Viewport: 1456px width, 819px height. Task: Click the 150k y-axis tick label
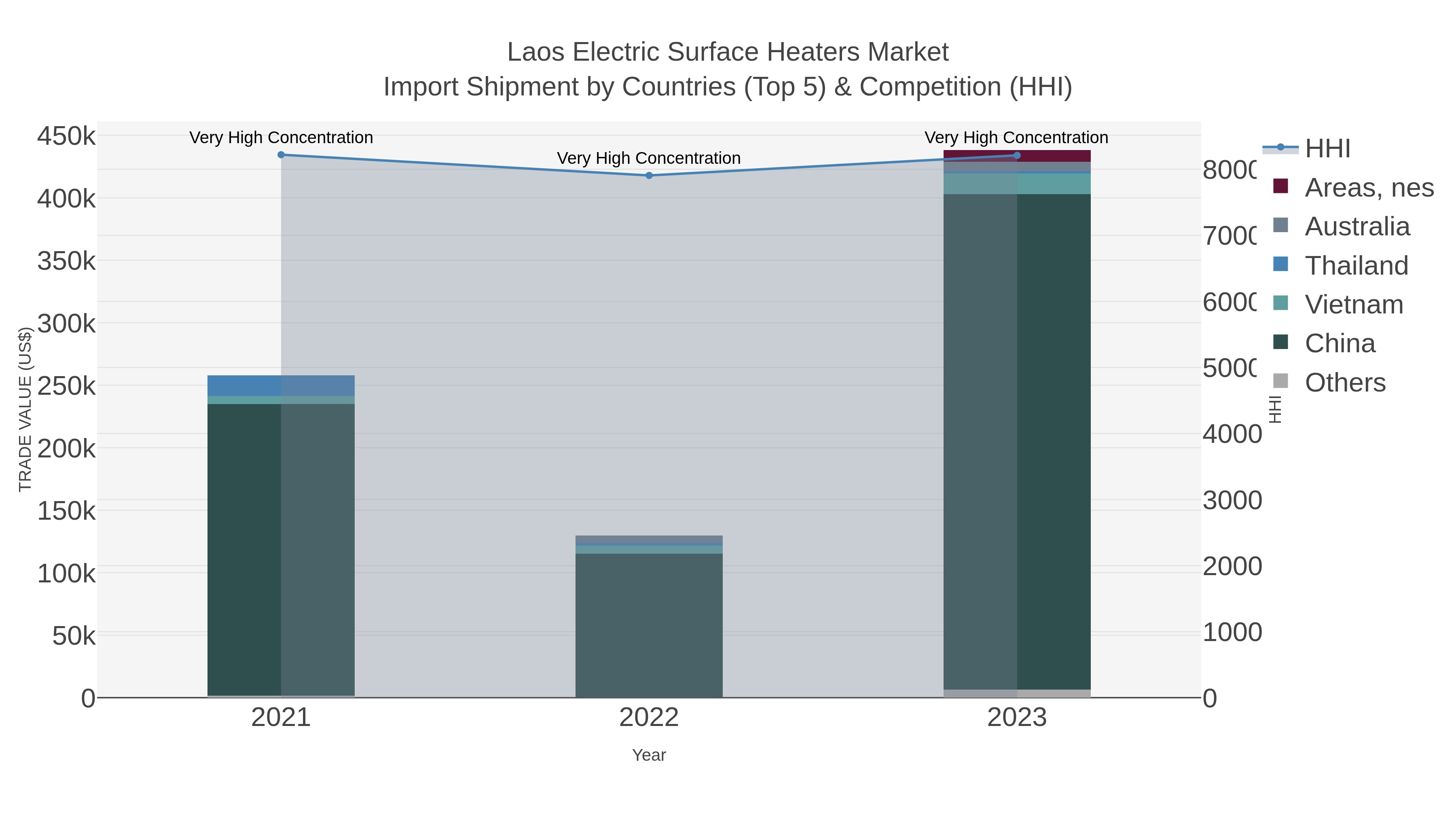[x=66, y=511]
